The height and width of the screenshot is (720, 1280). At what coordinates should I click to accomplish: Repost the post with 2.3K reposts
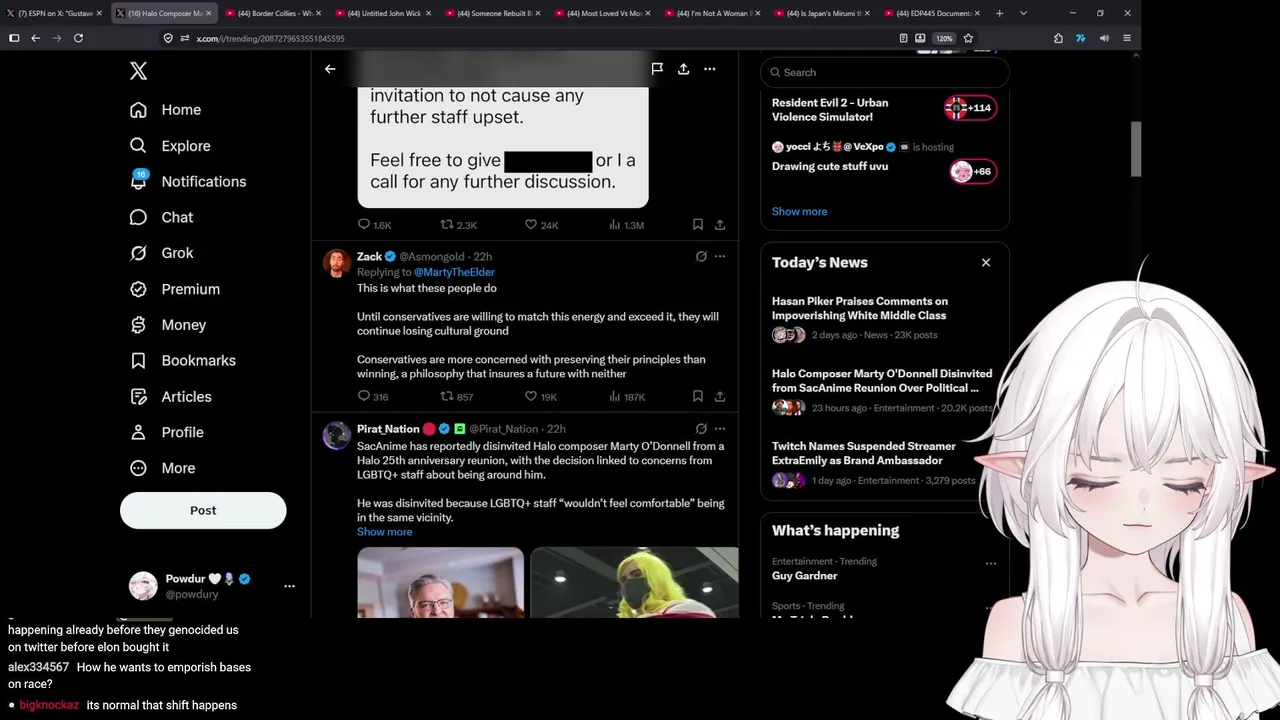458,225
